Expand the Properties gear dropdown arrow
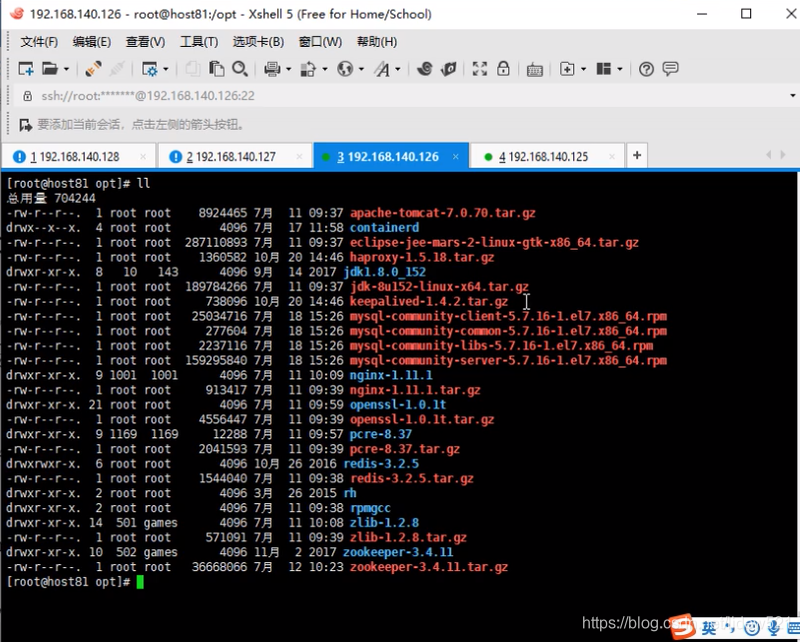This screenshot has height=642, width=800. pos(166,69)
